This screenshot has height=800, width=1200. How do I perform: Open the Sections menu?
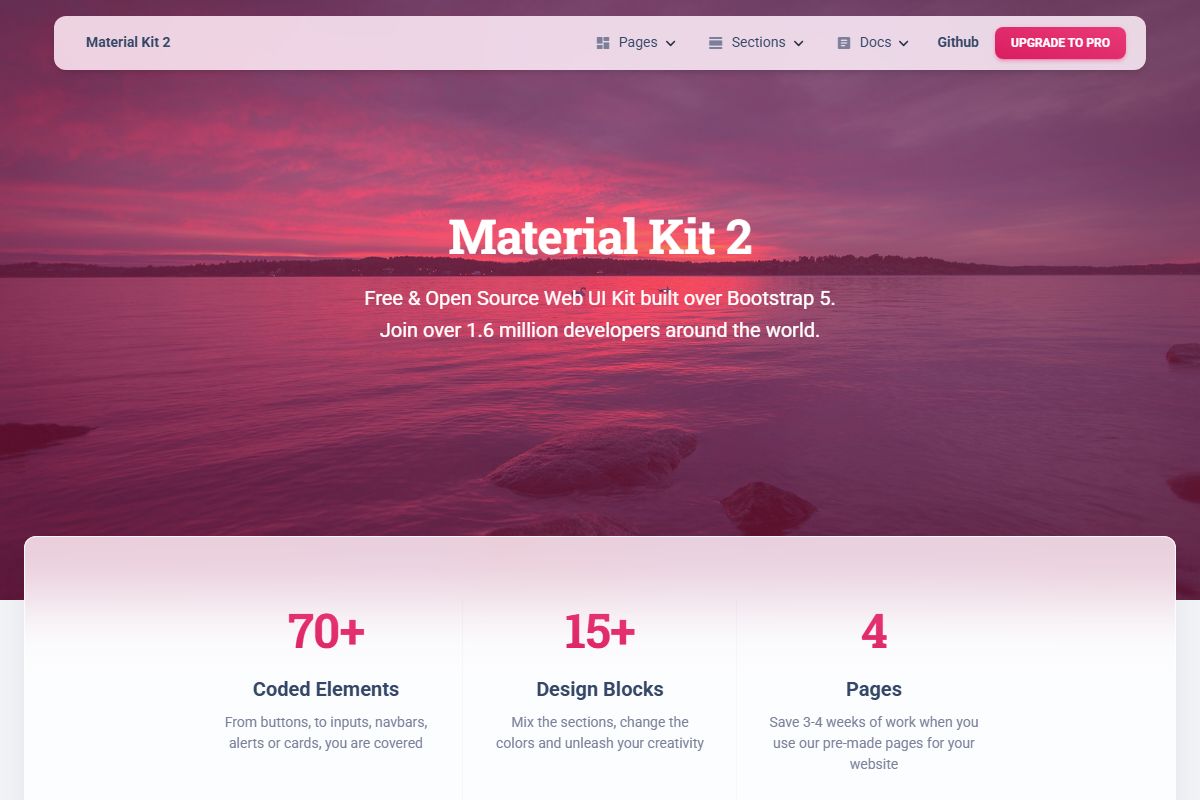[x=756, y=43]
